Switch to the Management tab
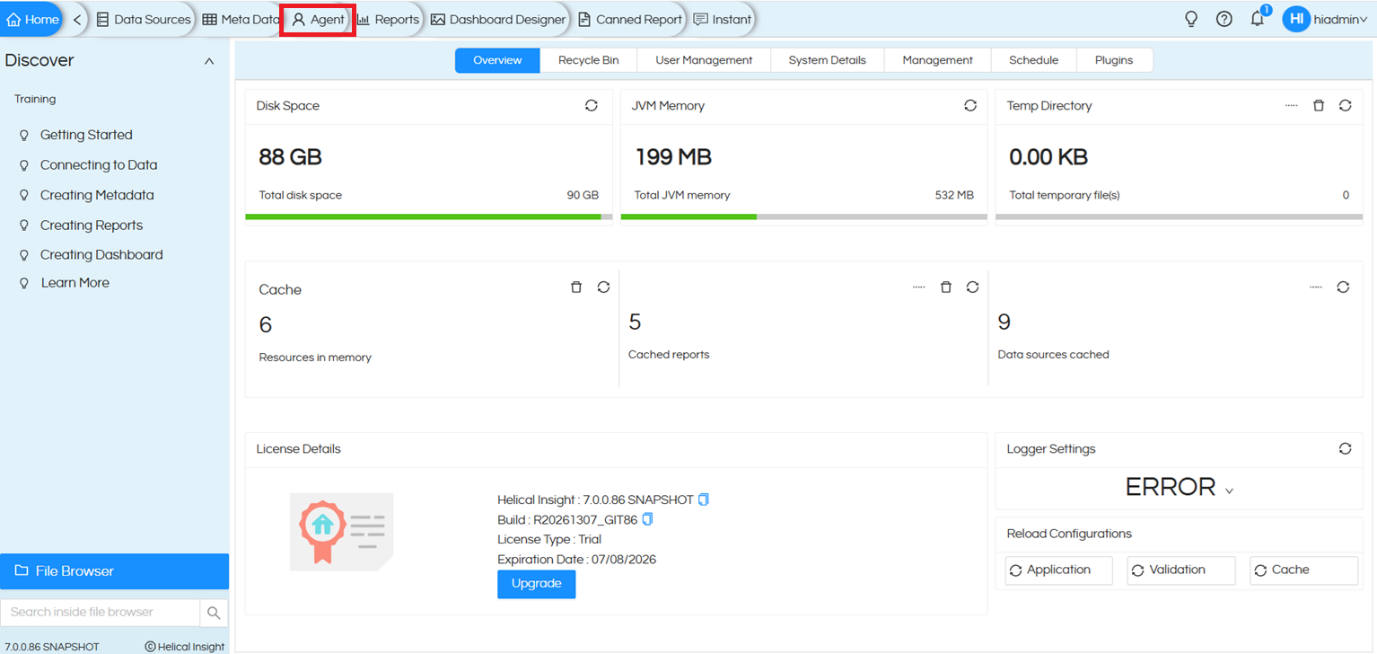Screen dimensions: 1377x654 tap(937, 60)
